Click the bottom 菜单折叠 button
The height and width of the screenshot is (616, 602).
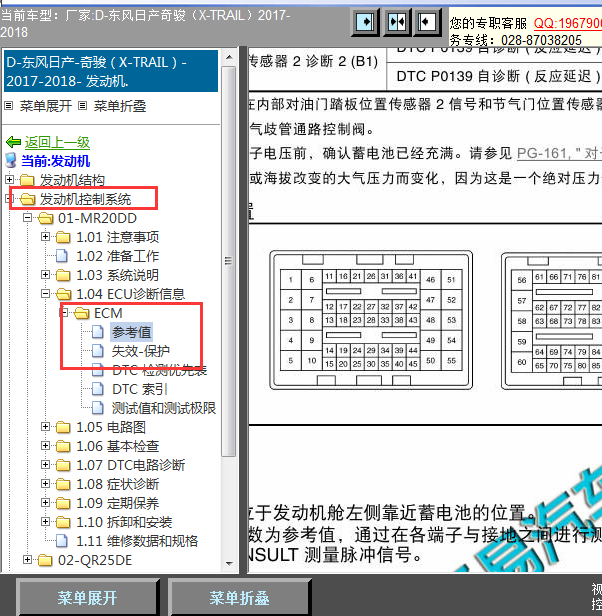[239, 598]
